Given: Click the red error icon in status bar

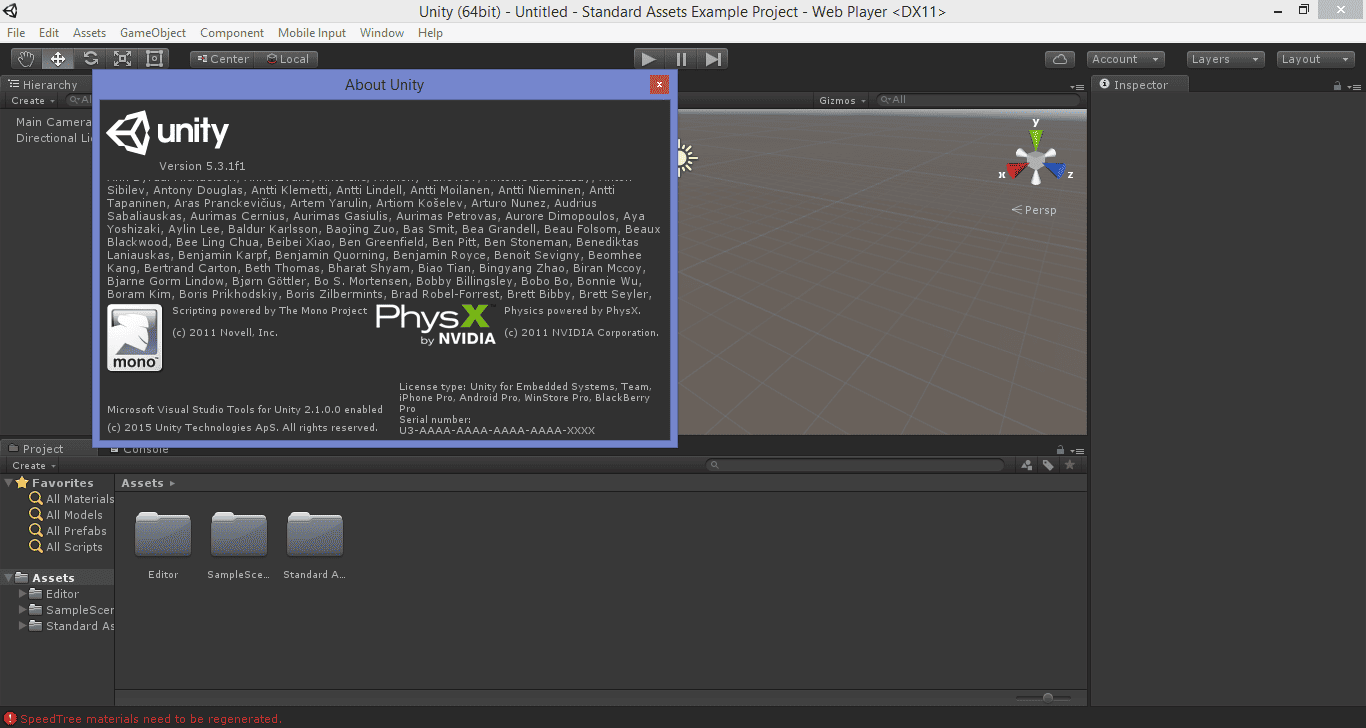Looking at the screenshot, I should coord(10,719).
